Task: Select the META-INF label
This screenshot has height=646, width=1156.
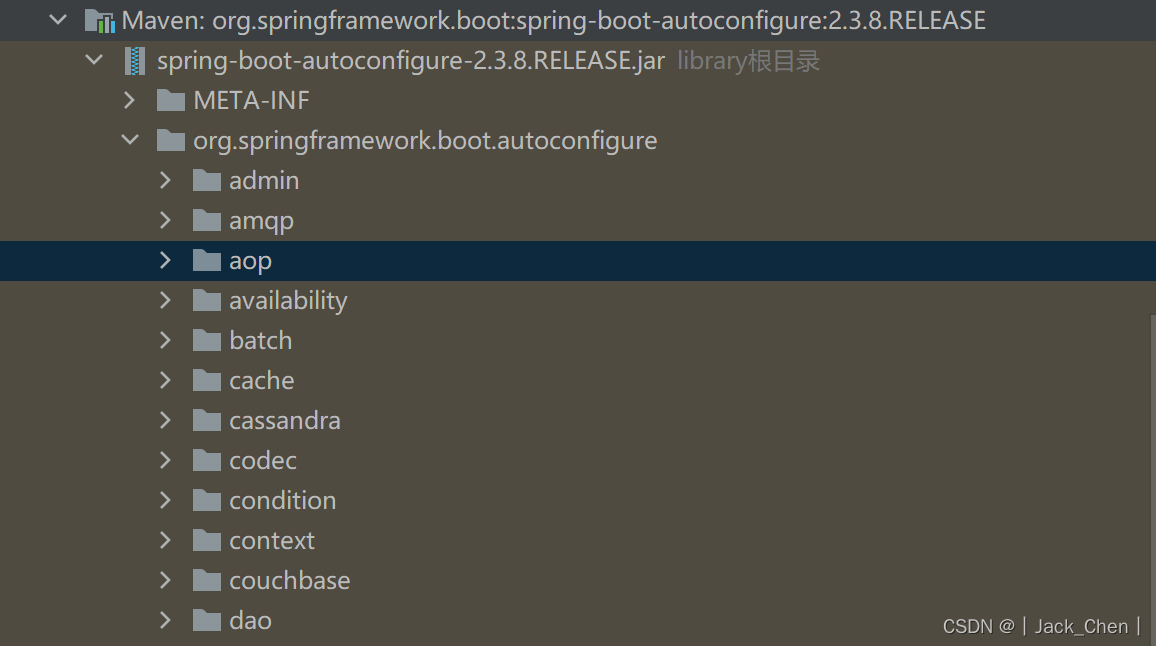Action: pos(251,100)
